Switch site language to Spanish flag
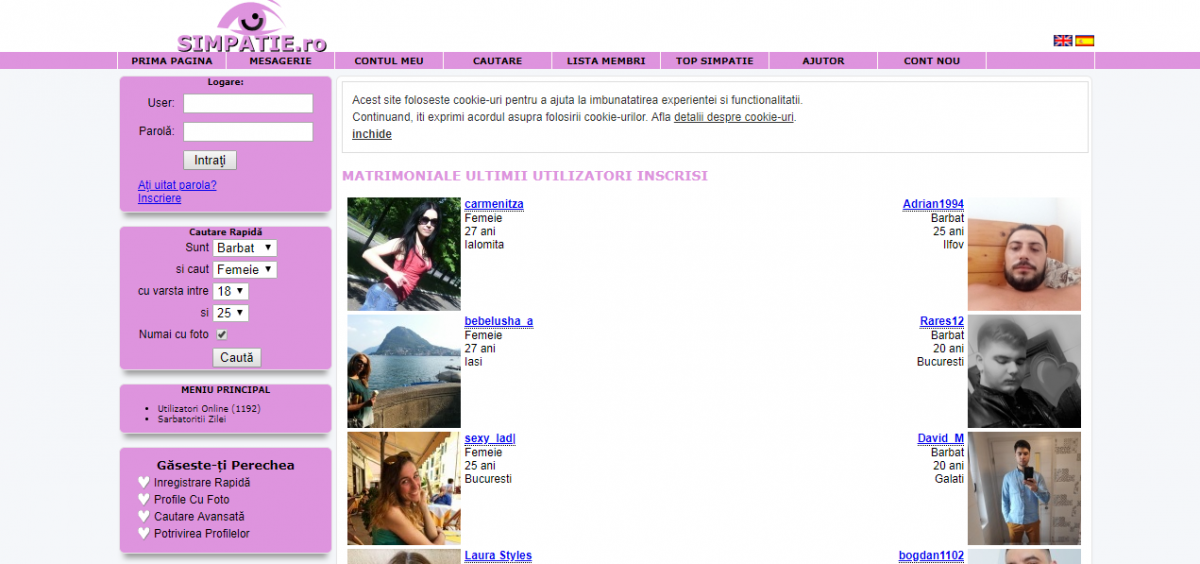This screenshot has width=1200, height=564. [x=1084, y=41]
